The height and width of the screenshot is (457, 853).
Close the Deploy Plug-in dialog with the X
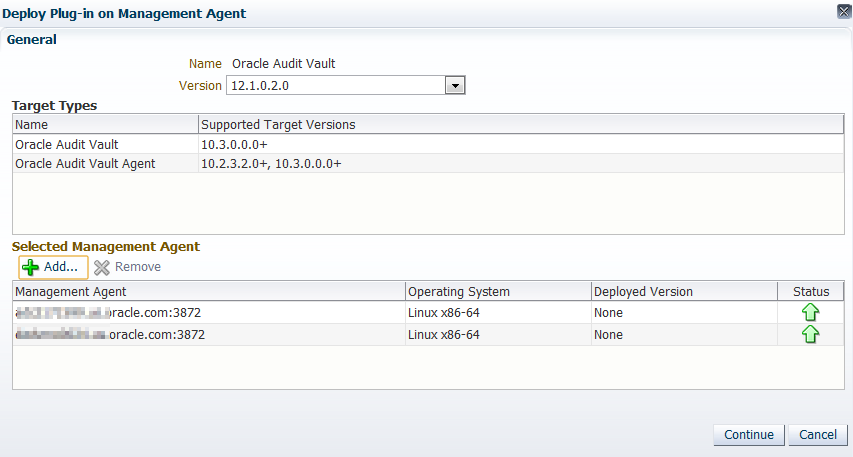844,11
